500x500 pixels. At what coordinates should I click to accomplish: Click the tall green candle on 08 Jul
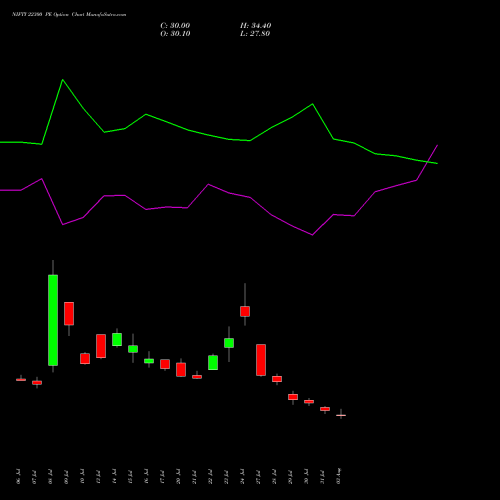pyautogui.click(x=53, y=320)
